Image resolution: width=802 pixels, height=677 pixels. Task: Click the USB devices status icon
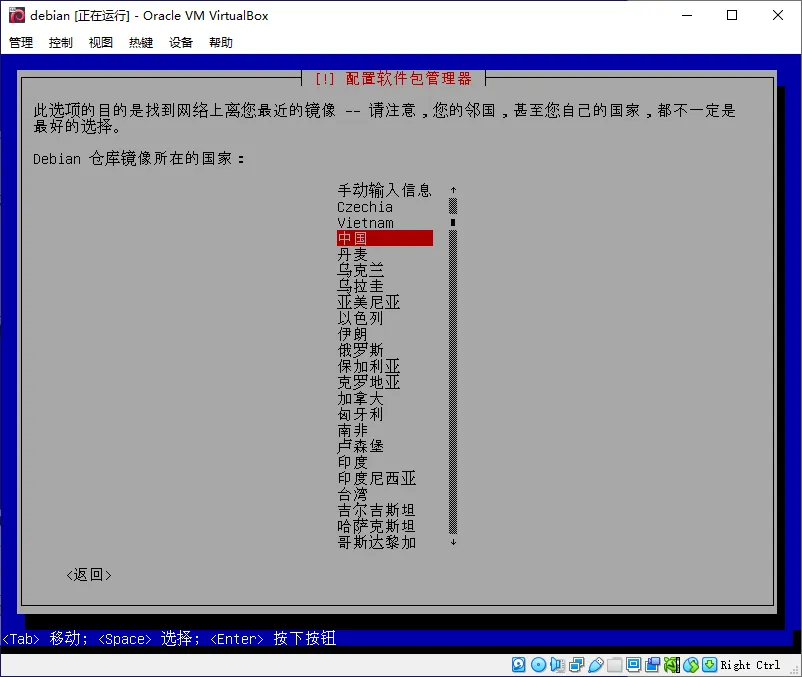(x=595, y=665)
